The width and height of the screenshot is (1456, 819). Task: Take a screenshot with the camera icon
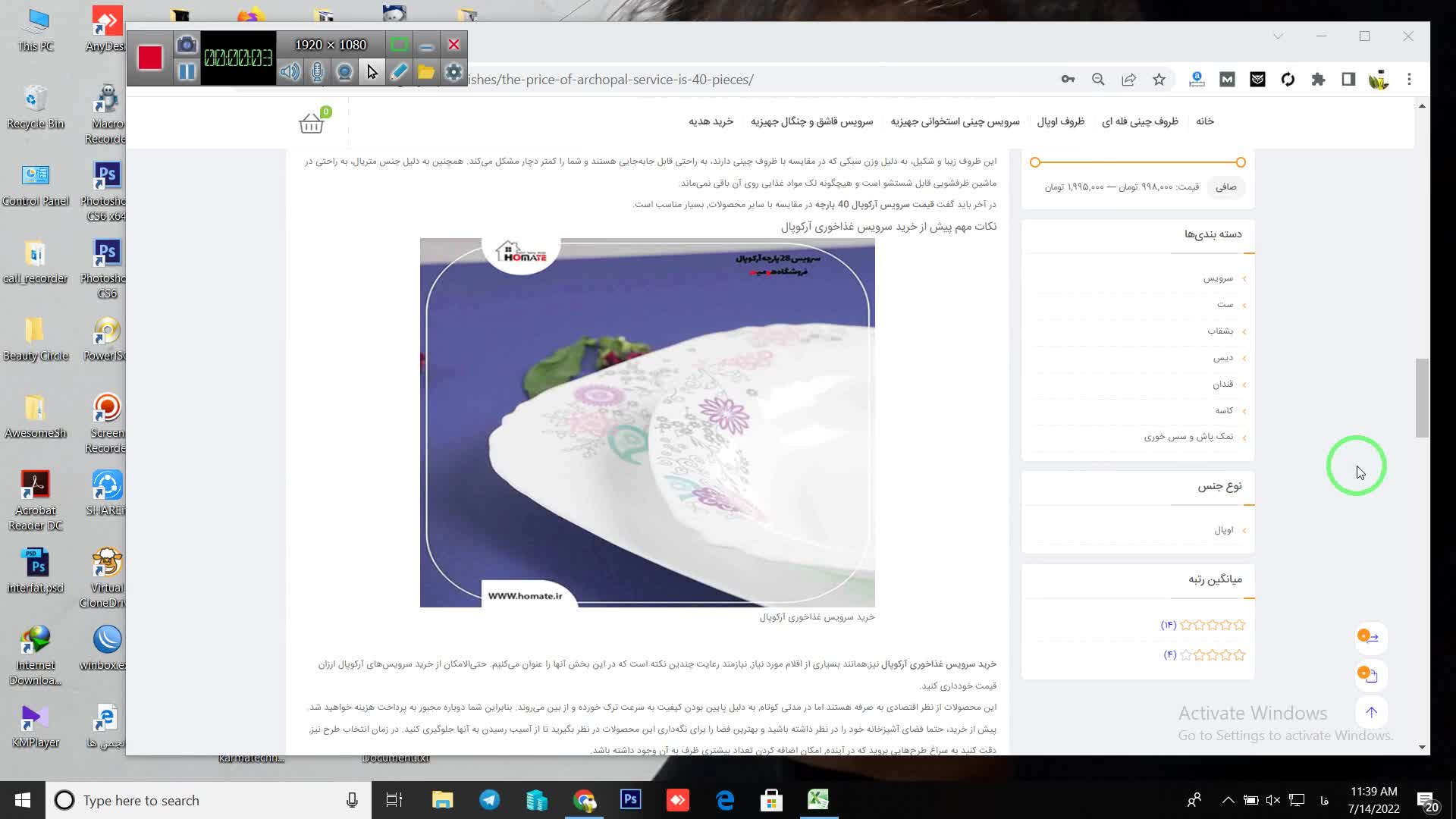tap(187, 45)
